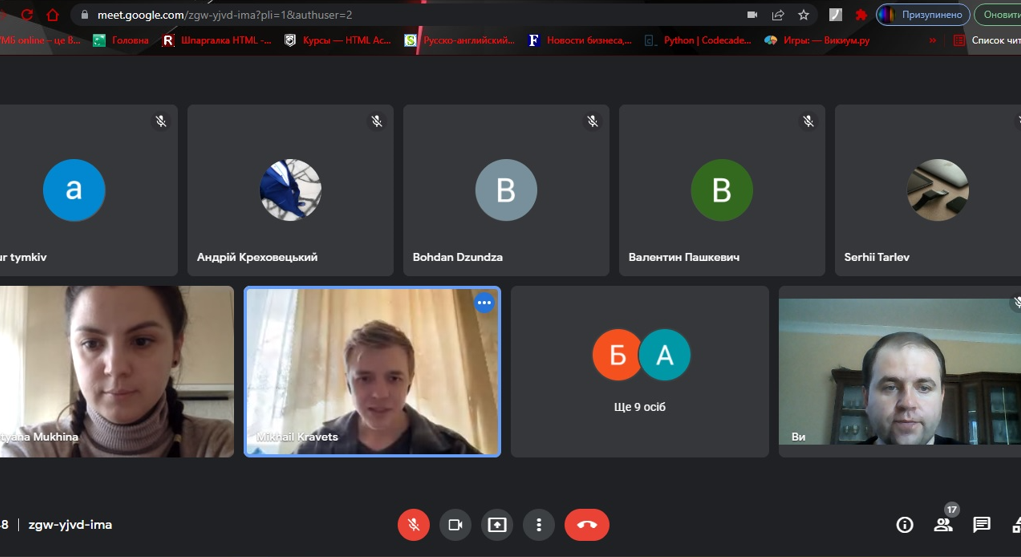Click the meet.google.com address bar
Image resolution: width=1021 pixels, height=557 pixels.
(x=400, y=15)
